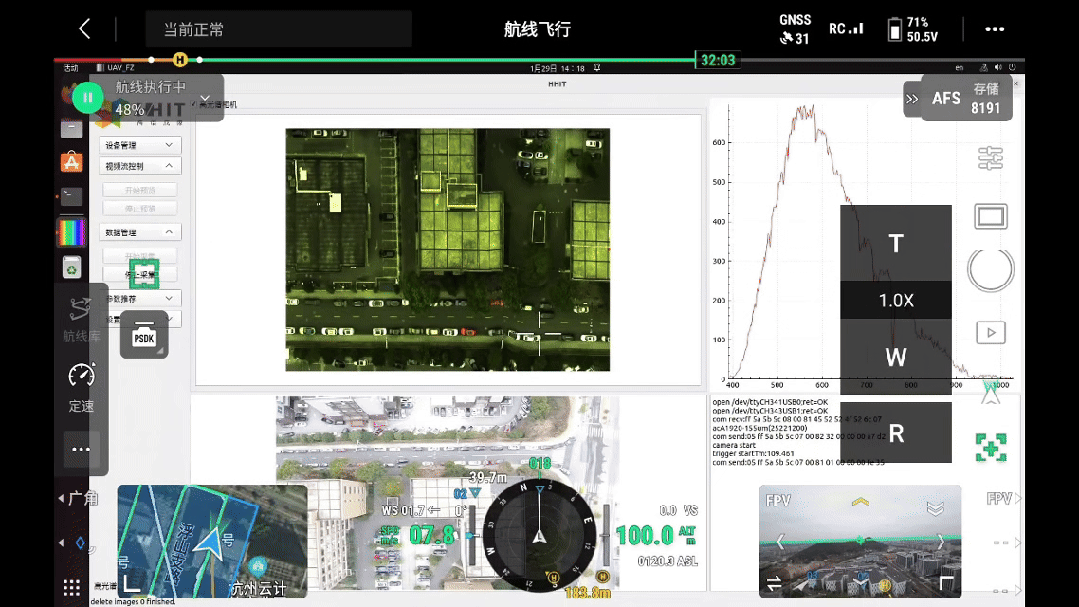The height and width of the screenshot is (607, 1079).
Task: Click the PSDK device icon
Action: 143,338
